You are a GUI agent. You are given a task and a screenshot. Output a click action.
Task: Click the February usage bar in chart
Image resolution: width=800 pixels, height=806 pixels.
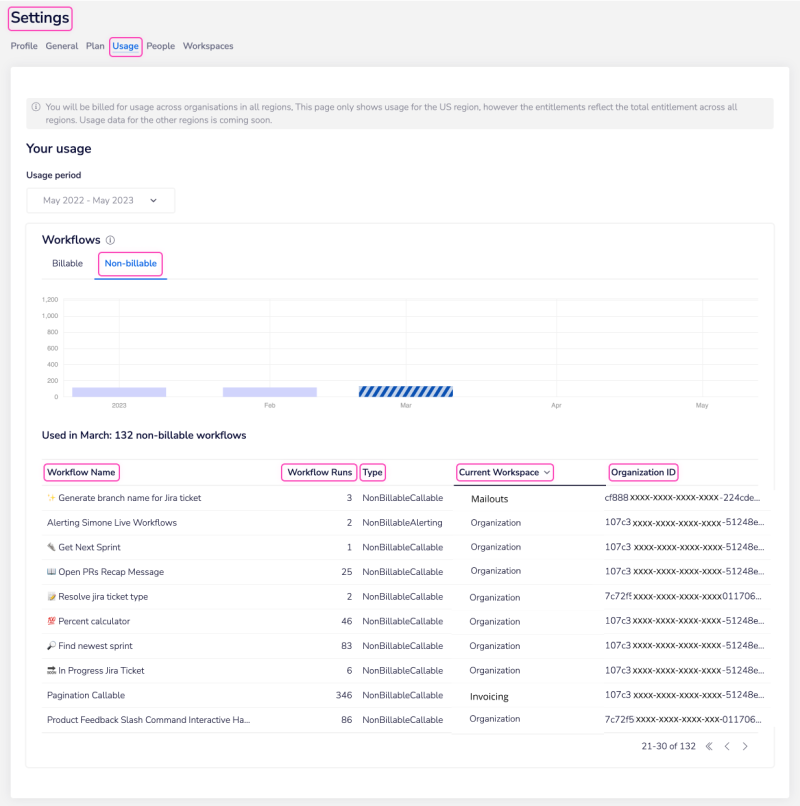tap(269, 392)
